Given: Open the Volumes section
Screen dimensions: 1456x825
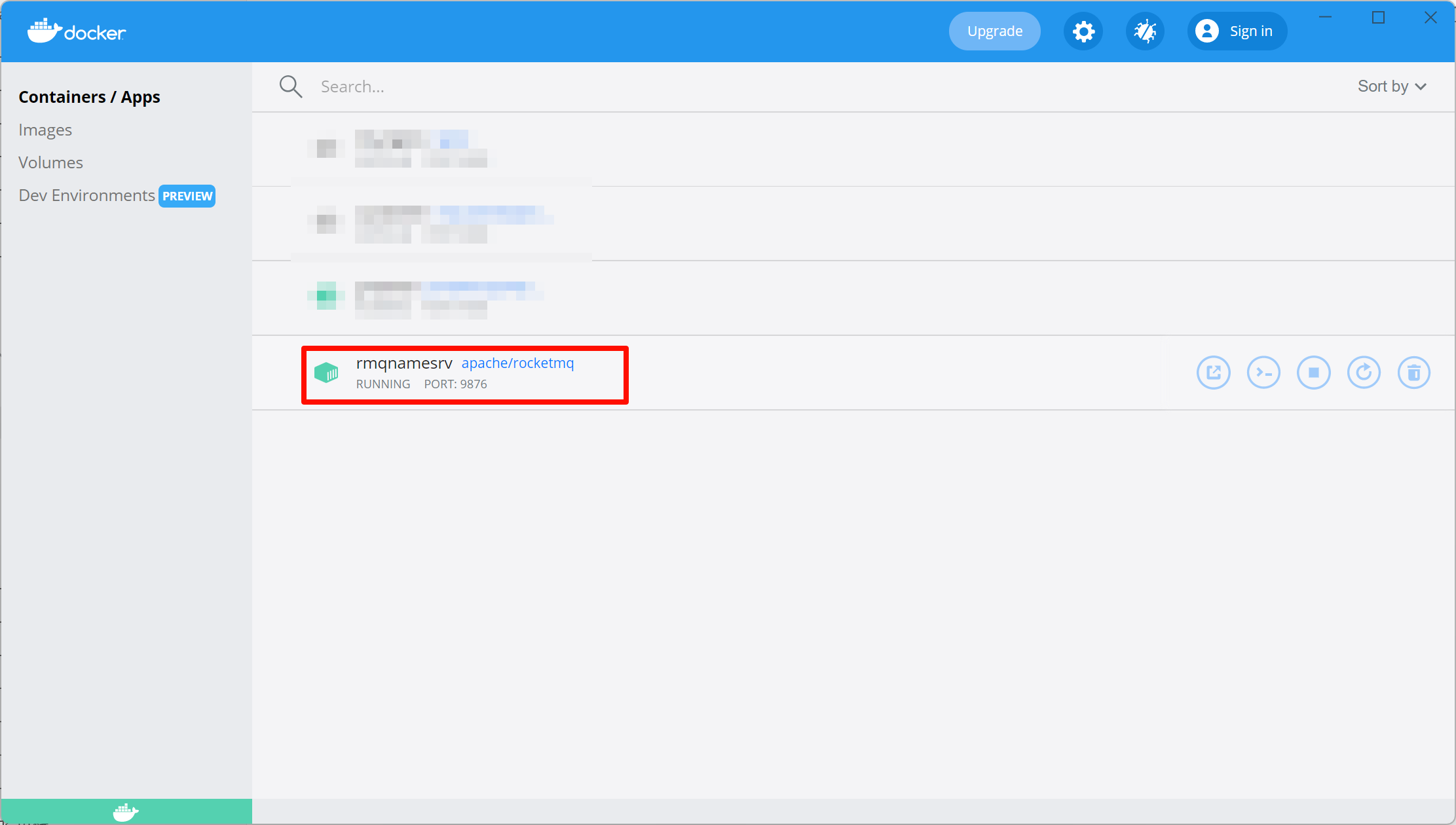Looking at the screenshot, I should coord(50,162).
